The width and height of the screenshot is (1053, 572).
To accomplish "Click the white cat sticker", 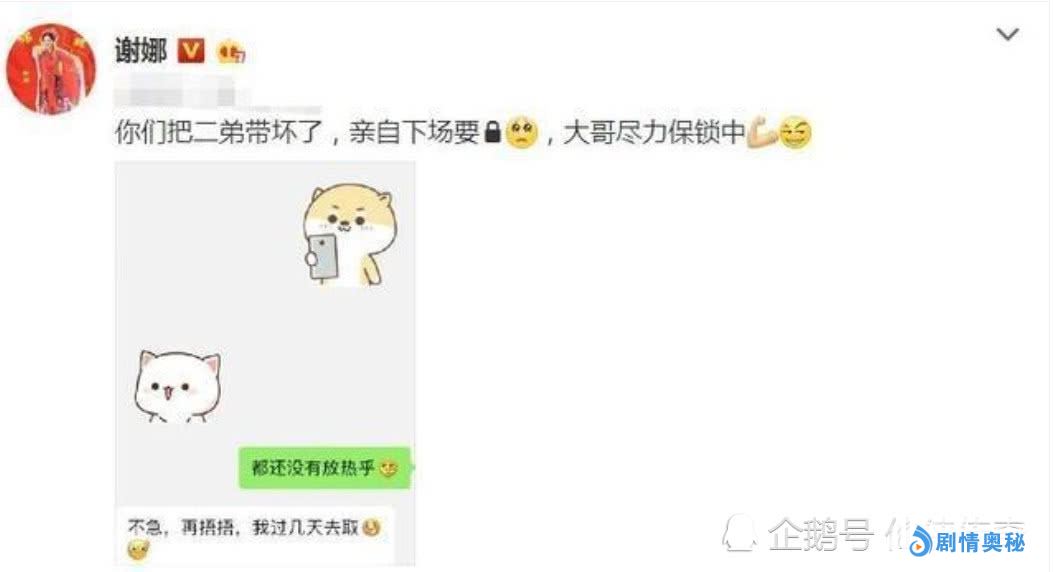I will (x=177, y=386).
